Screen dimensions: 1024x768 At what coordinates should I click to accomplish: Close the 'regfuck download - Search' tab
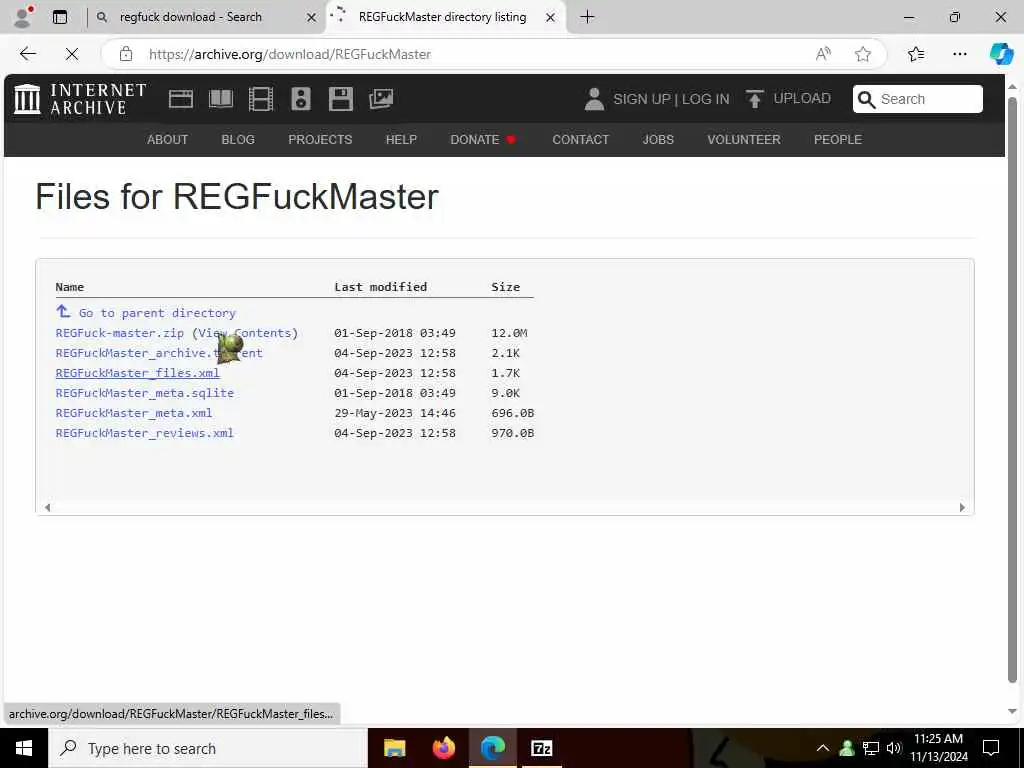point(312,18)
